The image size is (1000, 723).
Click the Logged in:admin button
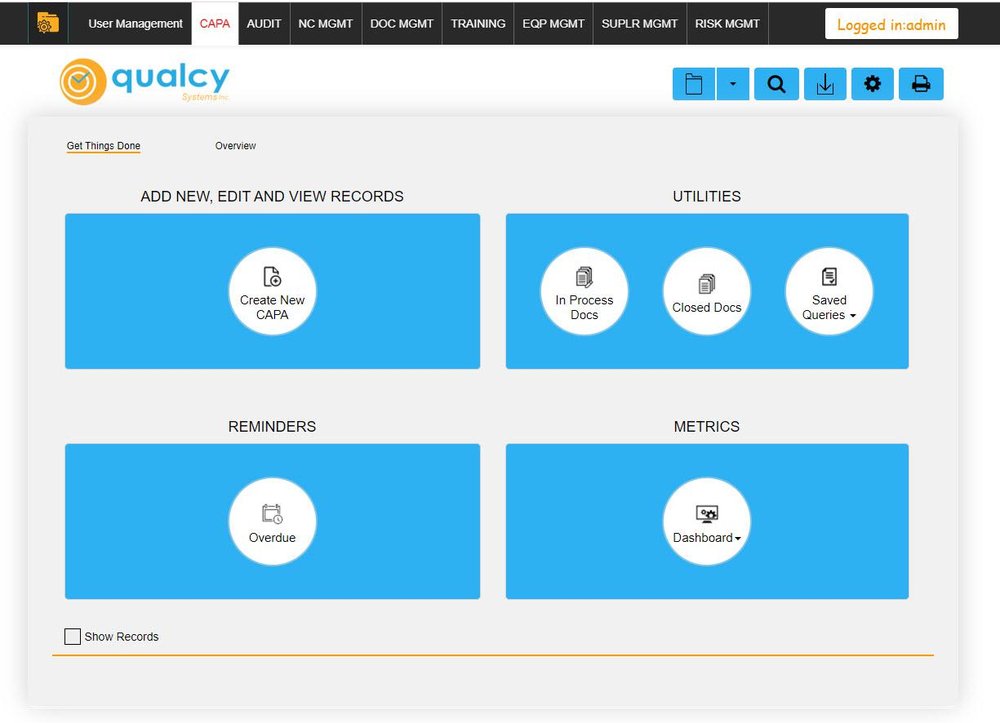click(x=890, y=24)
